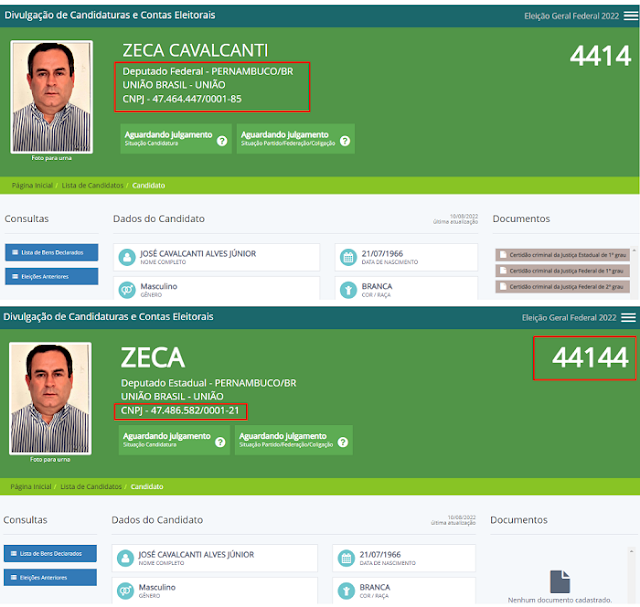
Task: Click cor/raça icon beside BRANCA, lower page
Action: tap(346, 591)
